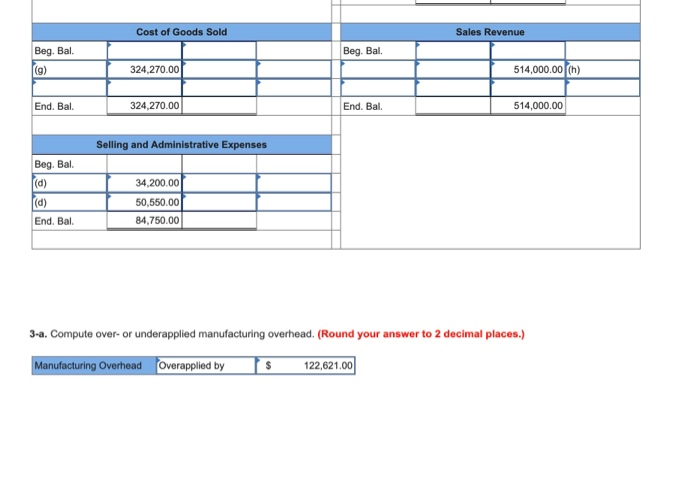Click End. Bal. label under Sales Revenue

pos(362,106)
